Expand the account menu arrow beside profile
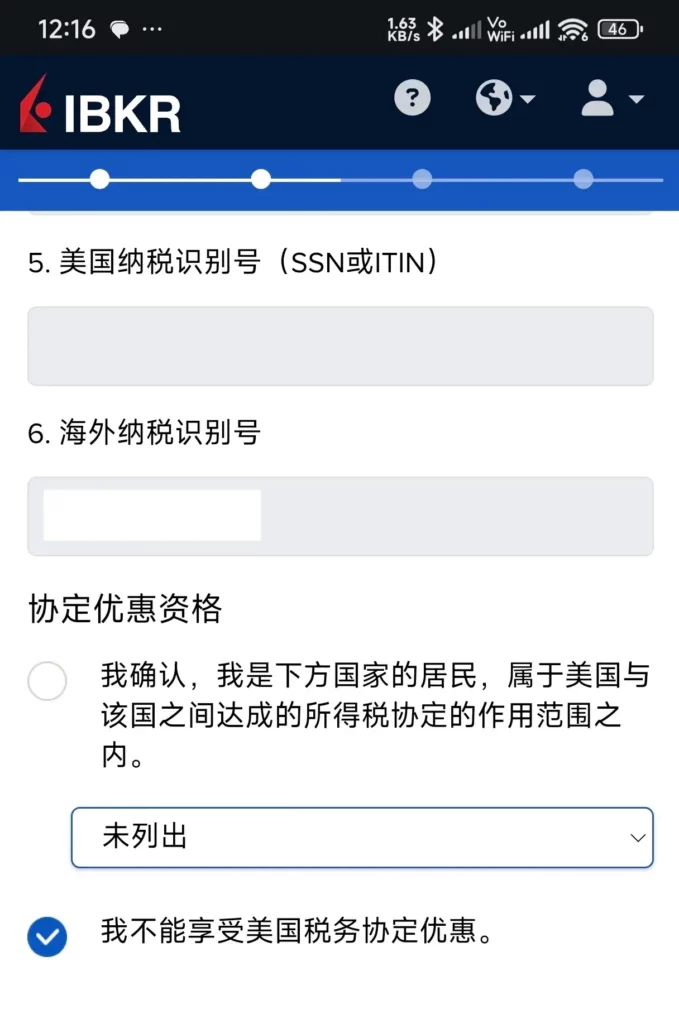This screenshot has width=679, height=1024. pyautogui.click(x=636, y=99)
